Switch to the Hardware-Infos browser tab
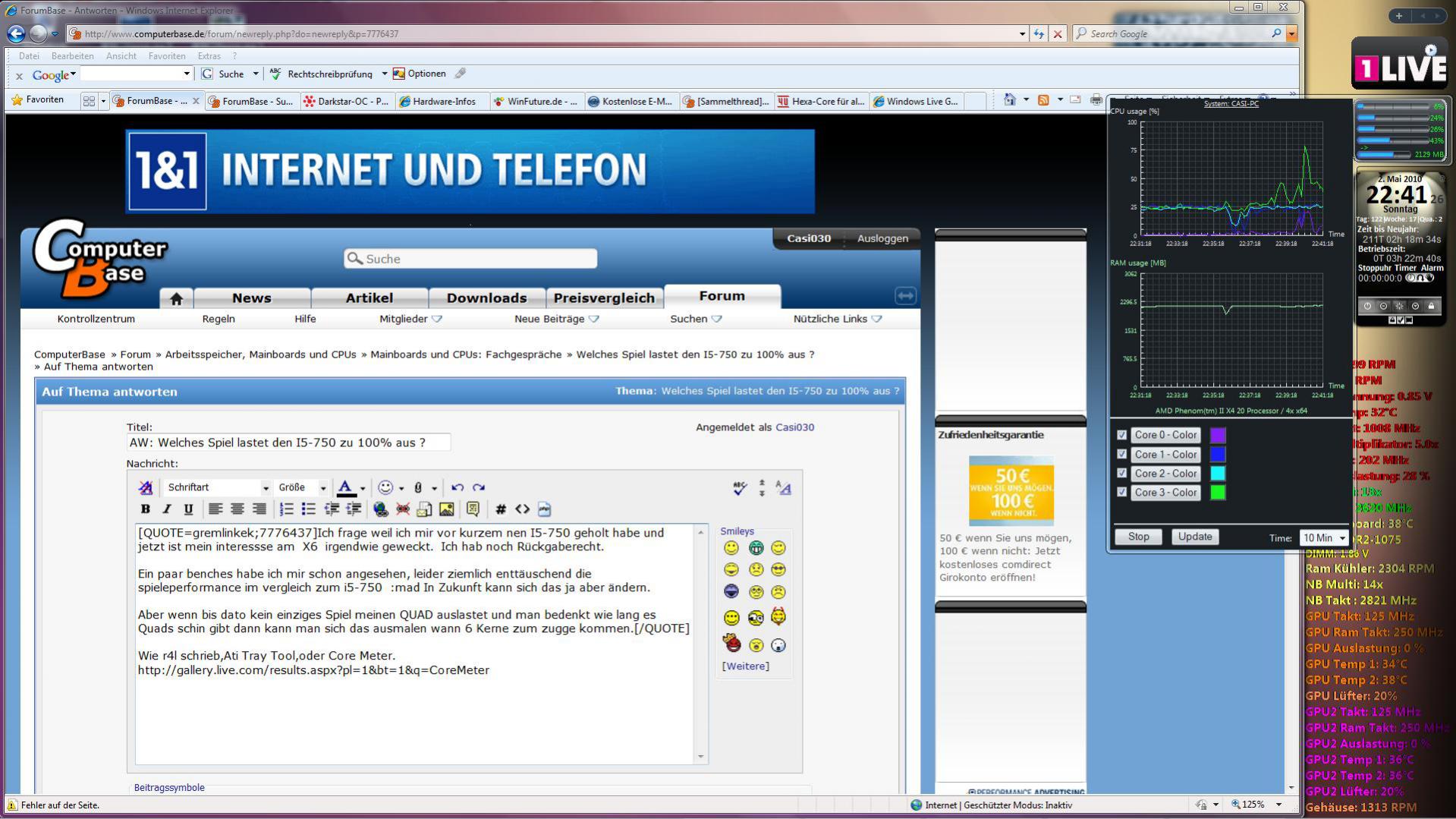 tap(442, 101)
